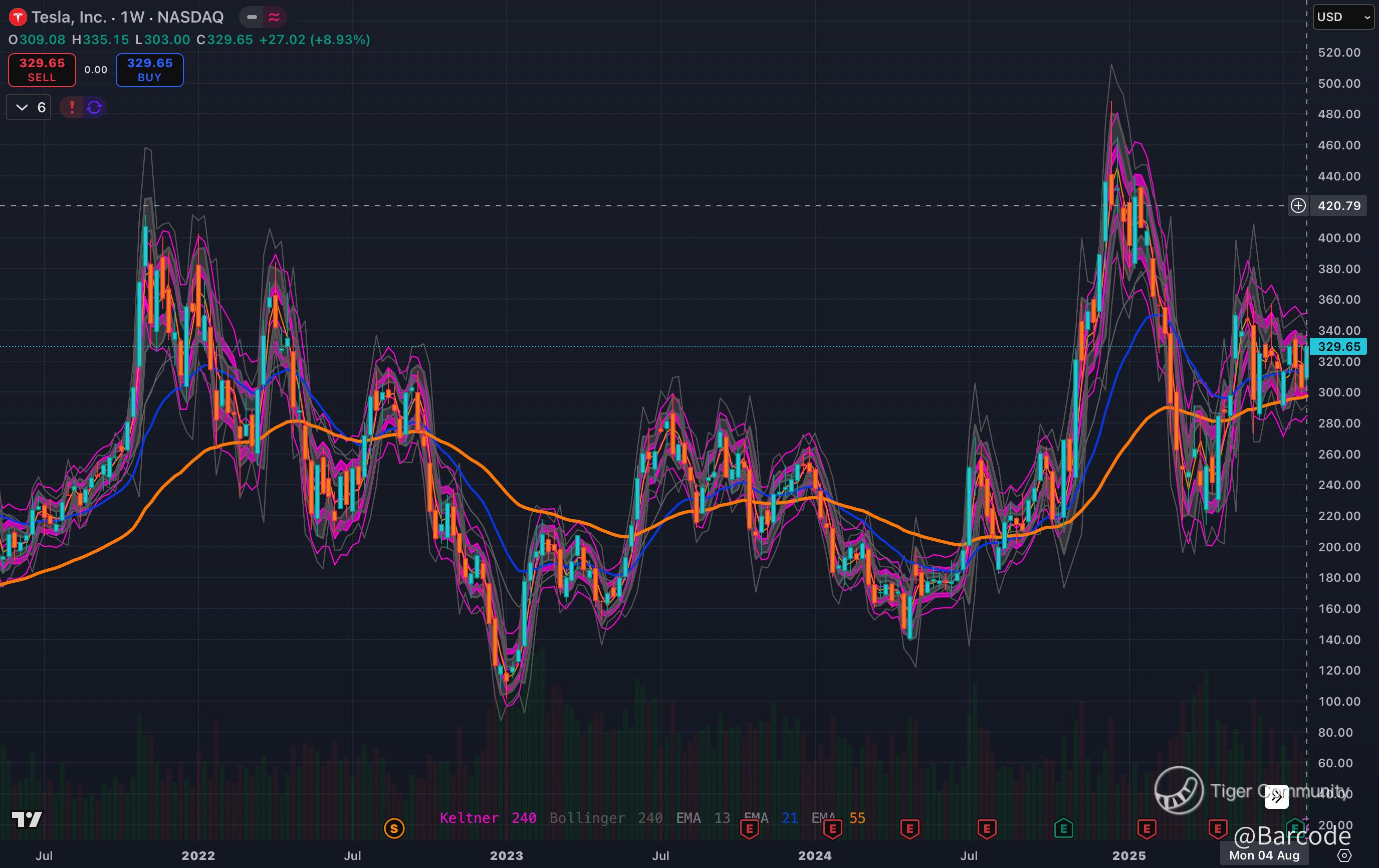
Task: Expand the USD currency dropdown
Action: pos(1343,17)
